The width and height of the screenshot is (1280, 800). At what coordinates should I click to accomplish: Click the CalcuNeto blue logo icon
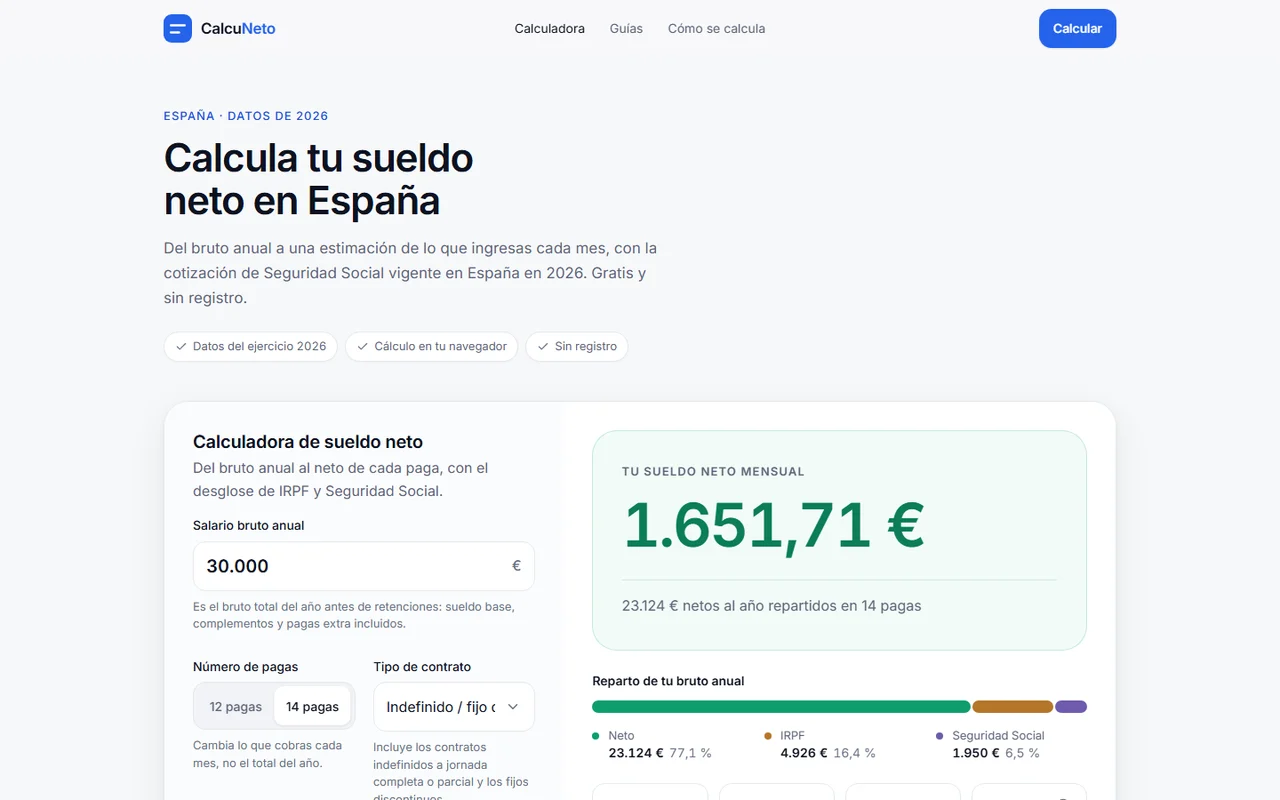pyautogui.click(x=178, y=28)
